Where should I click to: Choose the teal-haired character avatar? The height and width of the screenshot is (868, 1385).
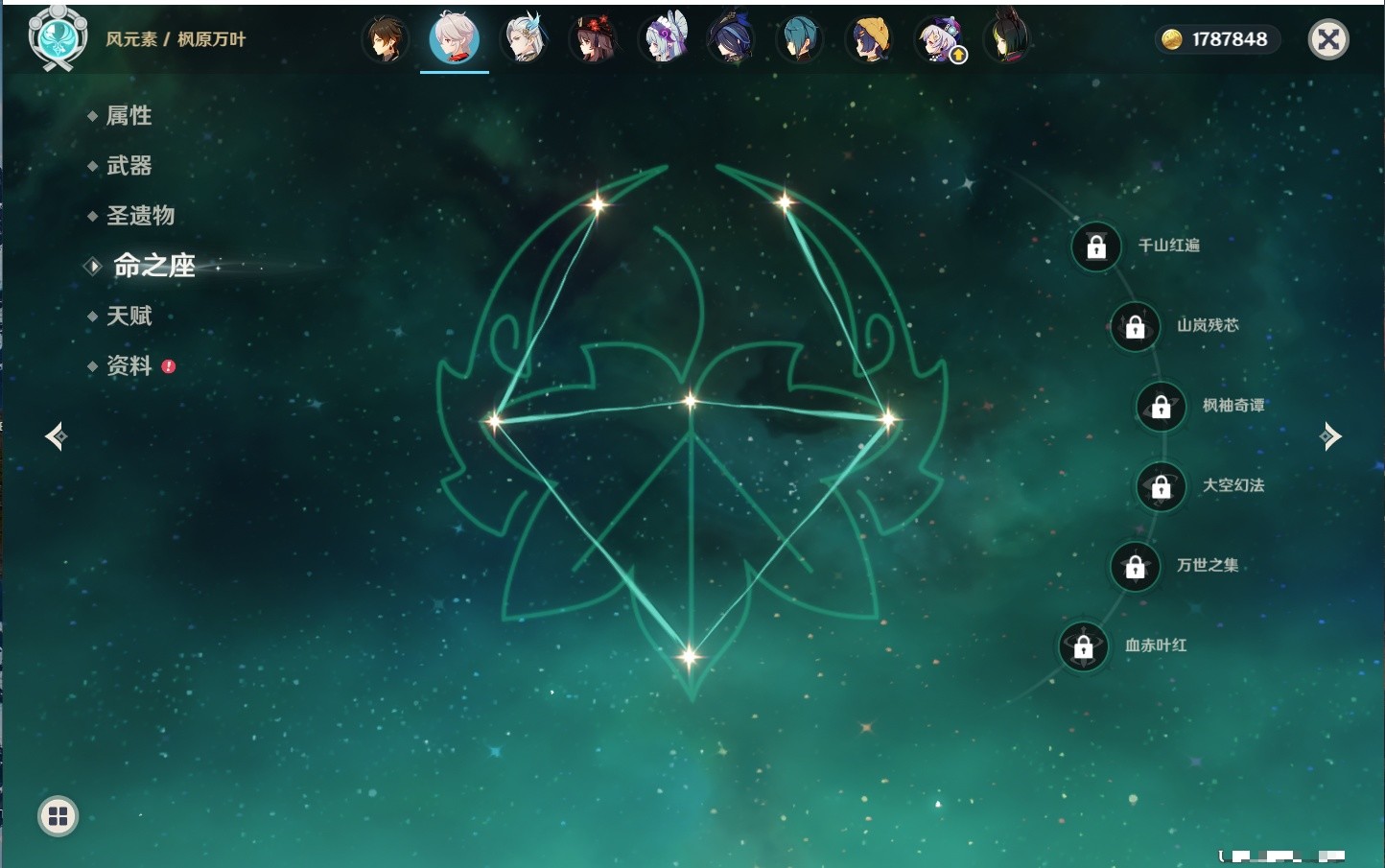(800, 39)
